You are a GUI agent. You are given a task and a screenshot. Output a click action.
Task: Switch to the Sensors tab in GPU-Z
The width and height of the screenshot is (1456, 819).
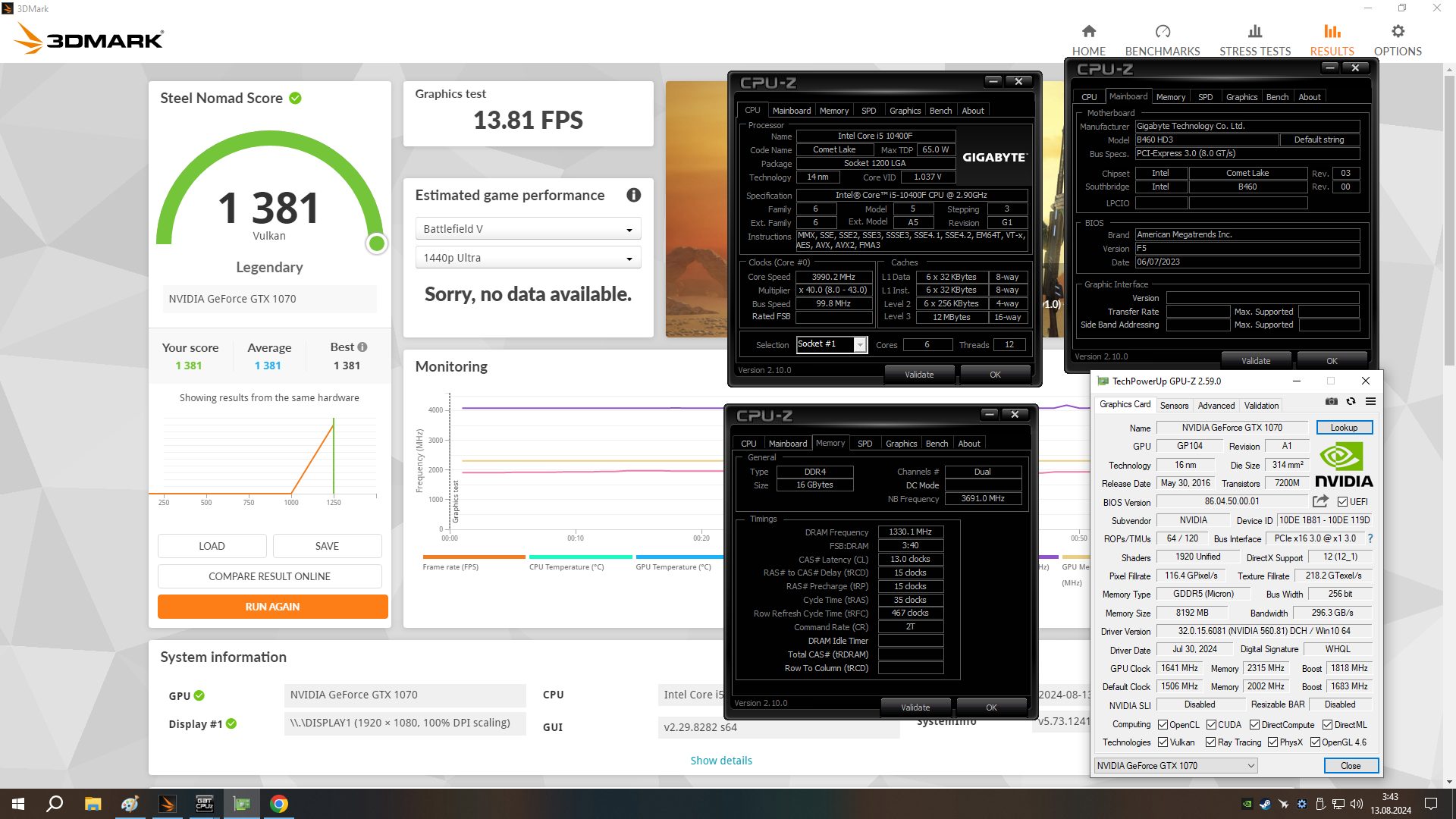pos(1174,406)
